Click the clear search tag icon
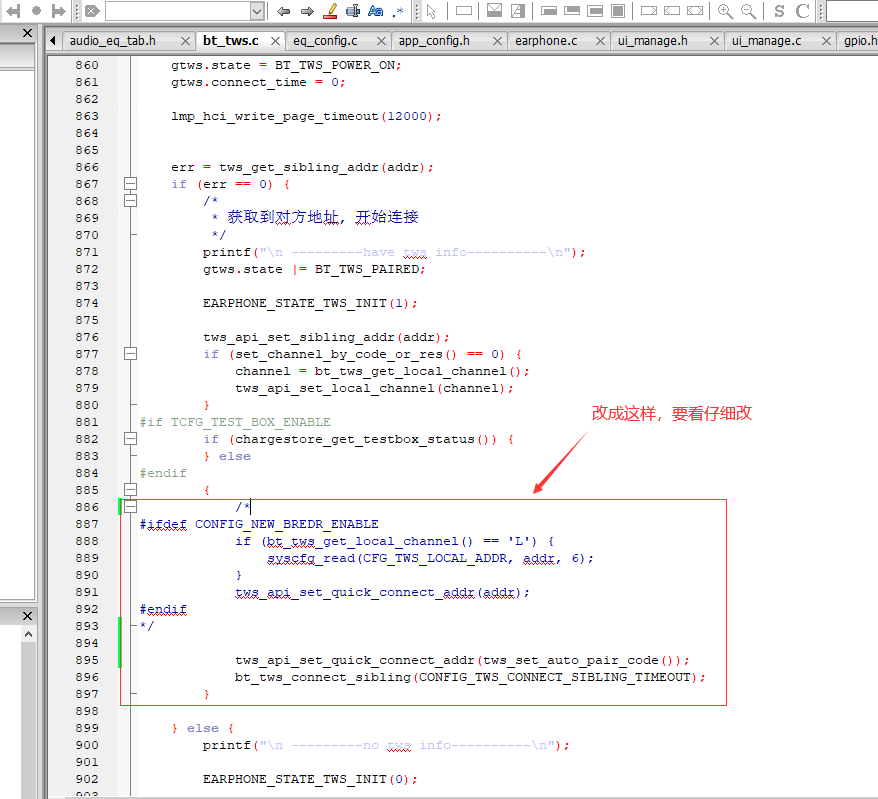 click(92, 11)
